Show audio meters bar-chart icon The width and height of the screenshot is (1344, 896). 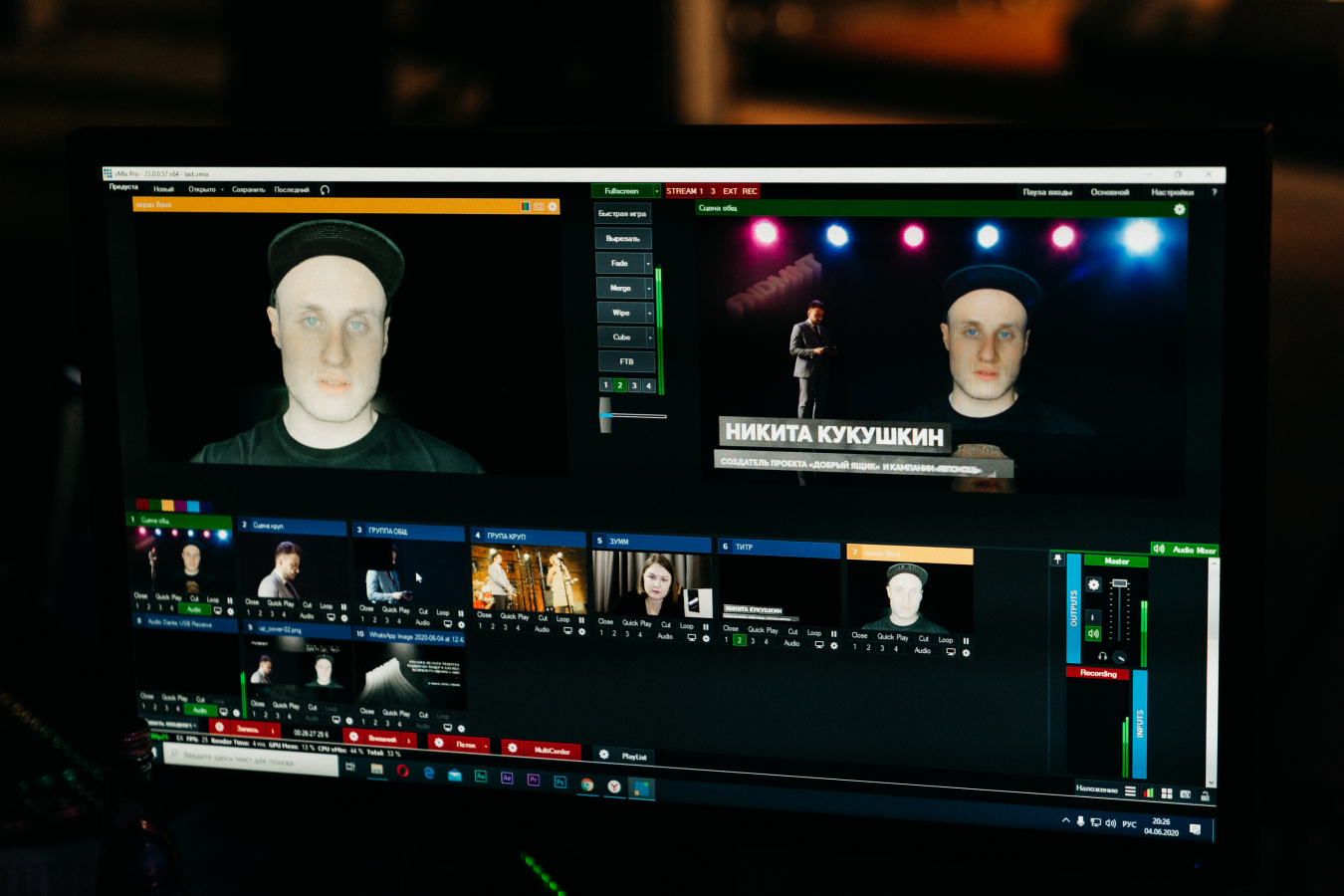point(1149,792)
